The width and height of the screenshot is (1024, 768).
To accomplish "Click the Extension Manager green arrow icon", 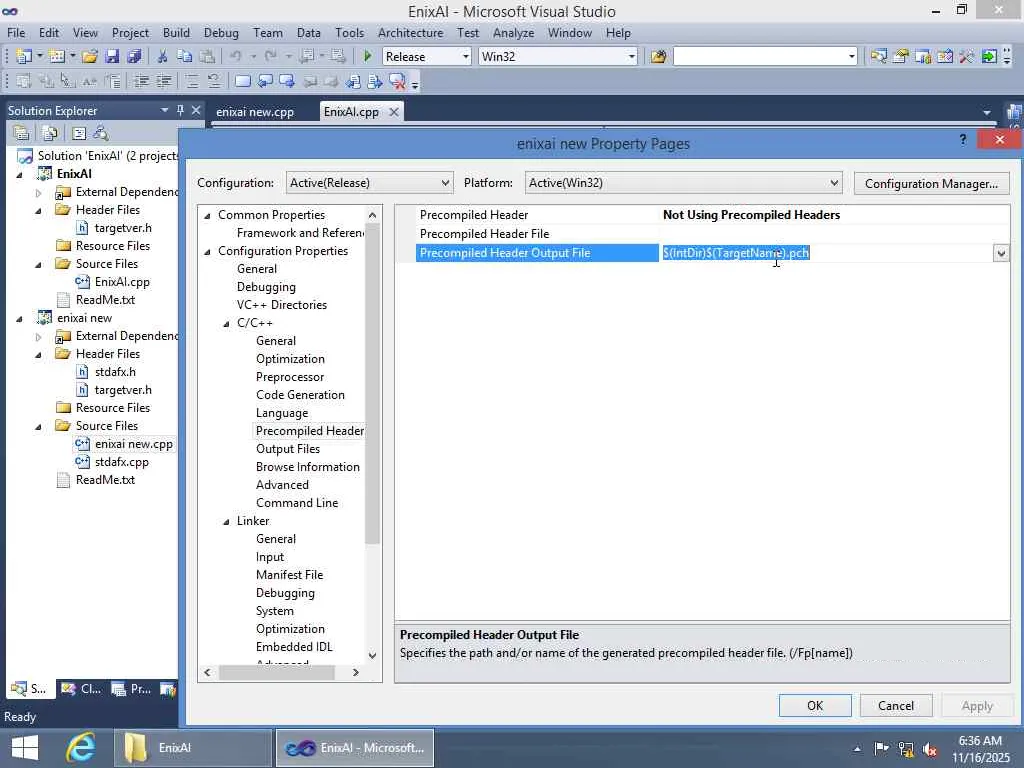I will tap(989, 57).
